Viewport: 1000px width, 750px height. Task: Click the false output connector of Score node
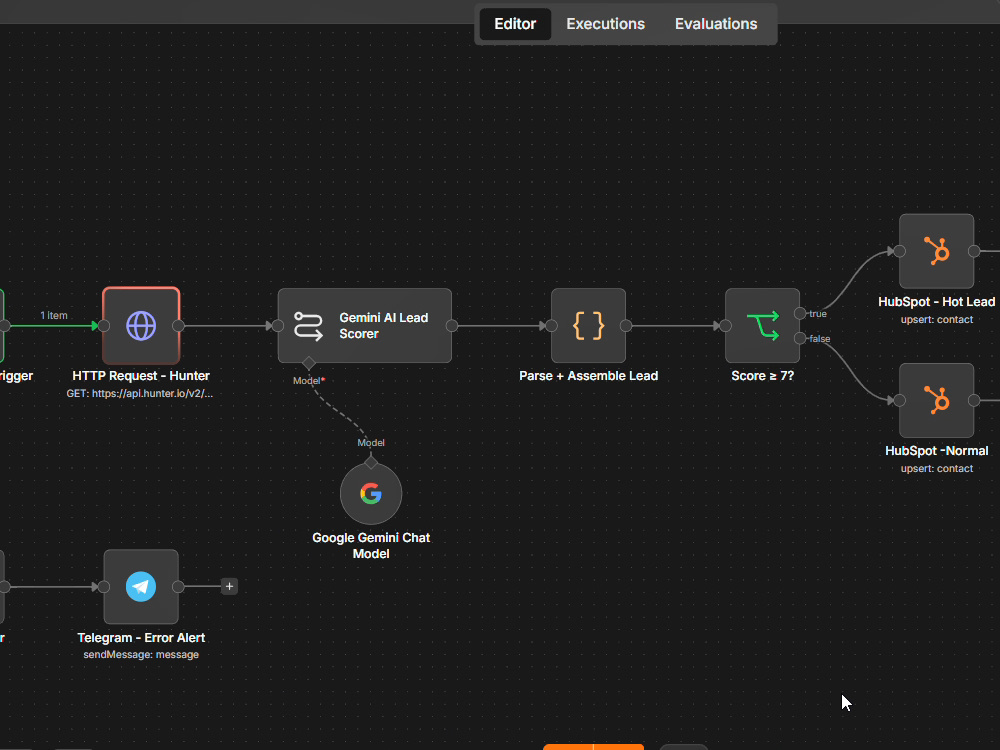click(800, 338)
